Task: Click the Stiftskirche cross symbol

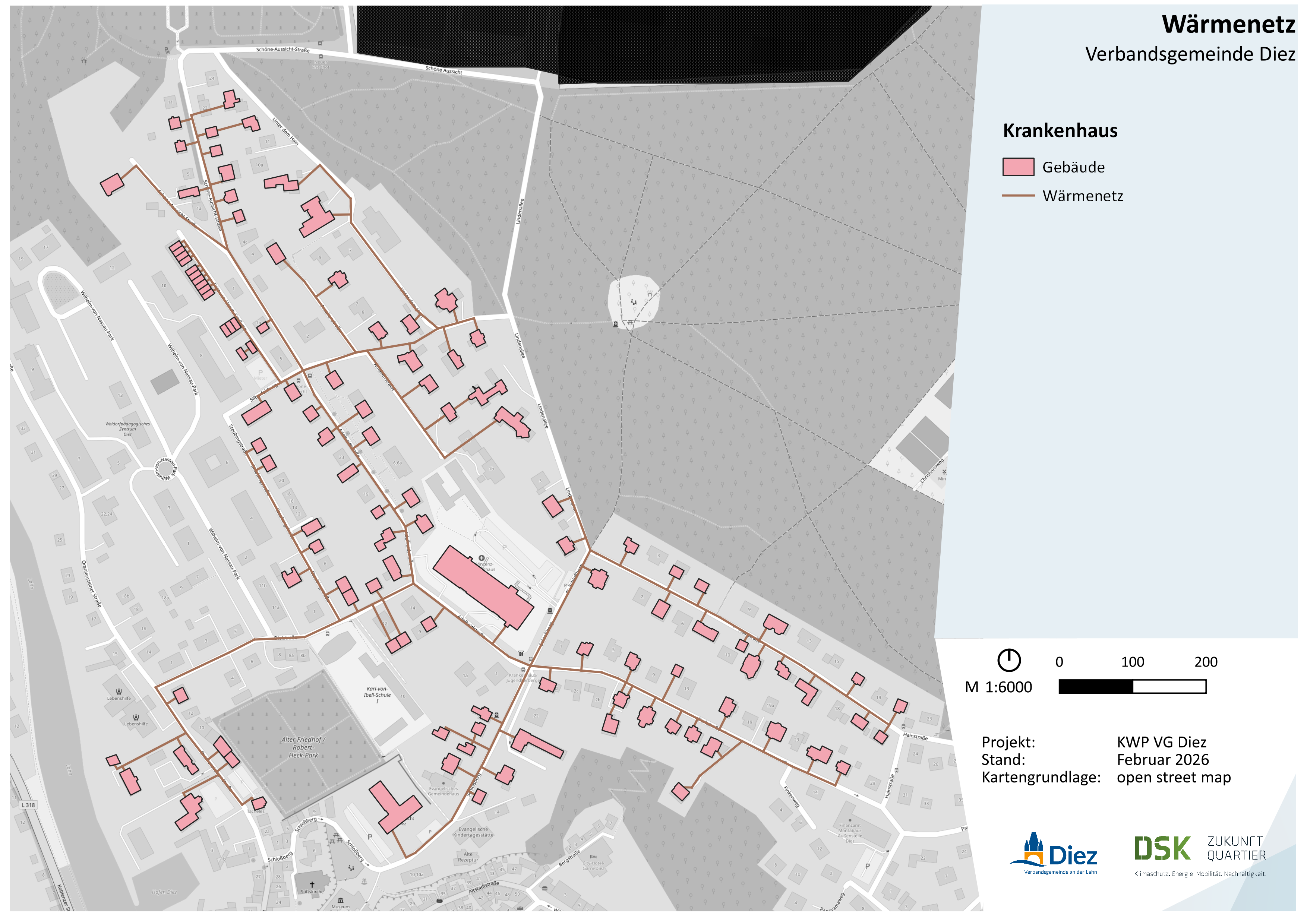Action: (x=312, y=885)
